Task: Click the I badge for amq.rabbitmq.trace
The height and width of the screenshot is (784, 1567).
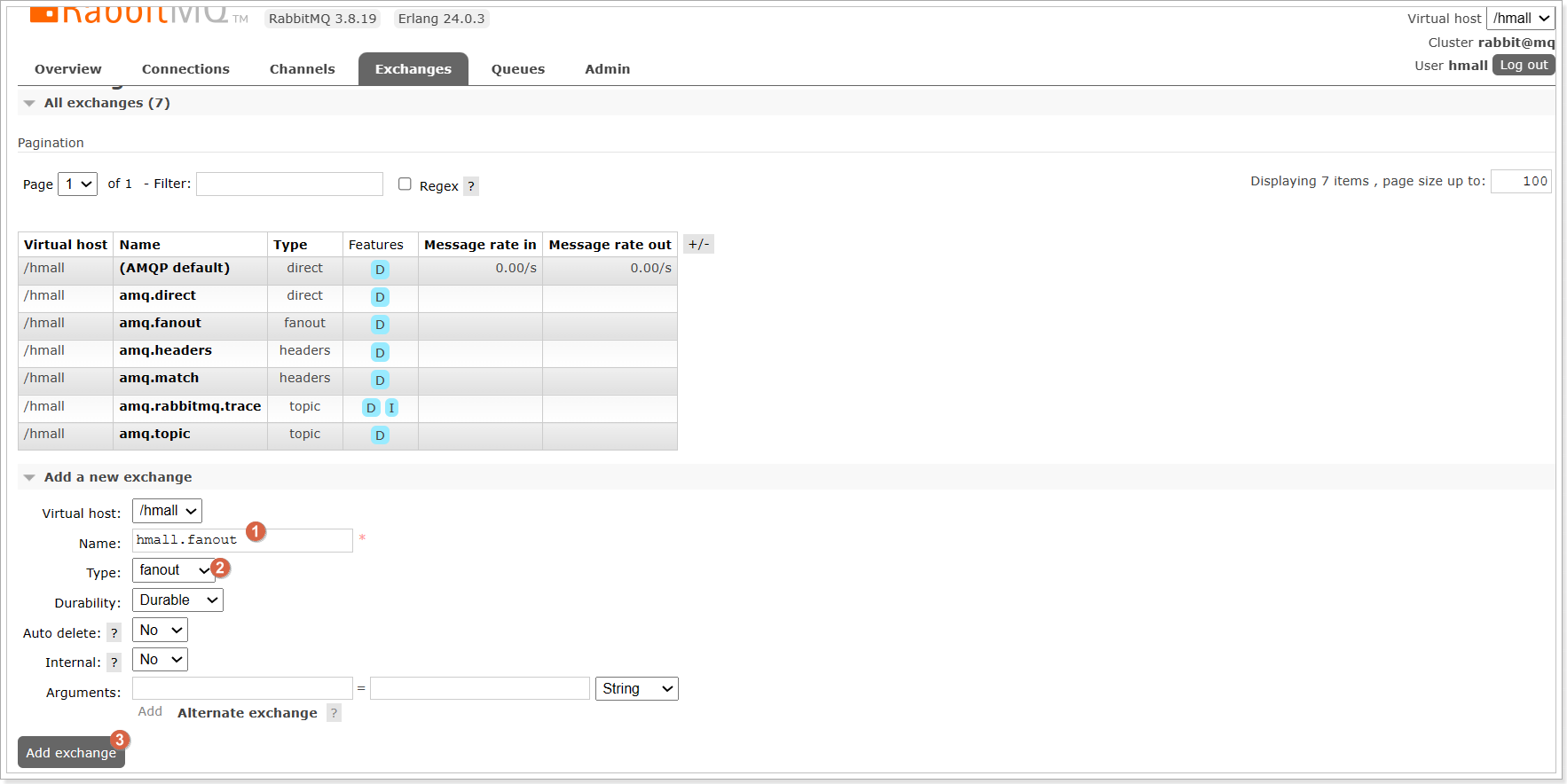Action: point(391,408)
